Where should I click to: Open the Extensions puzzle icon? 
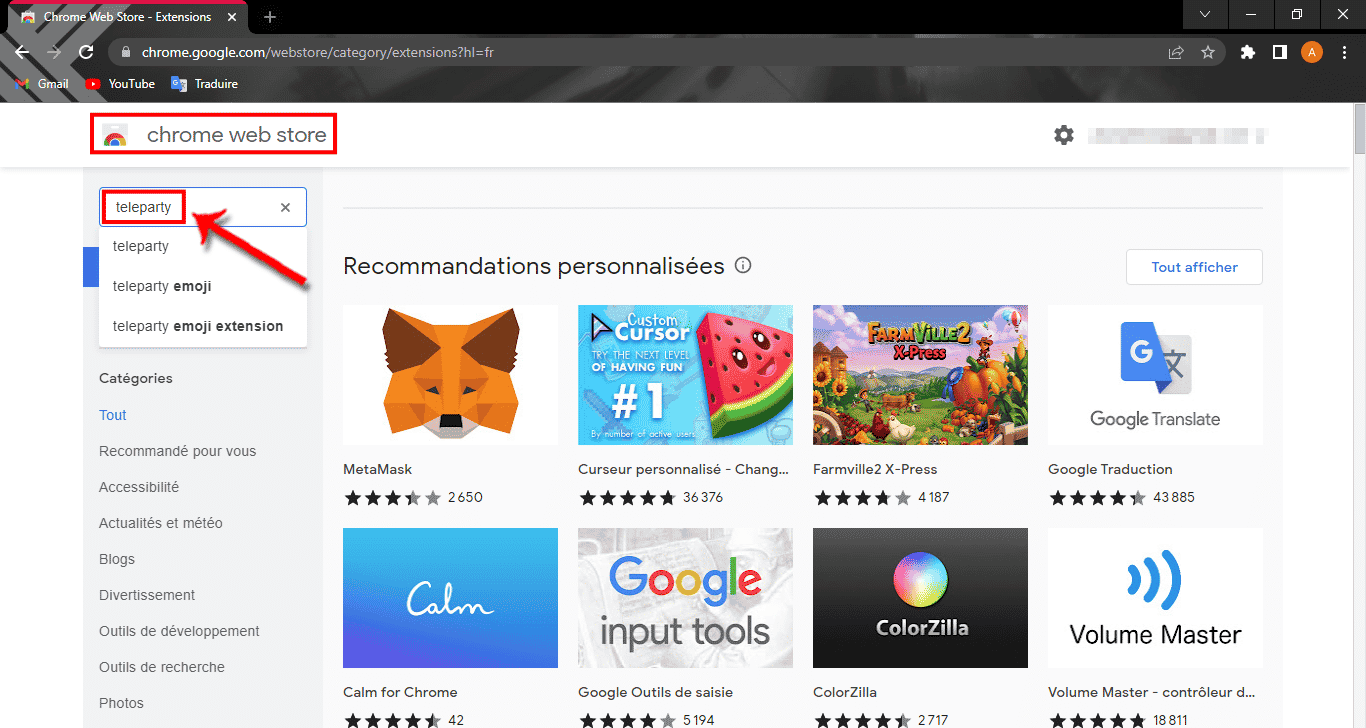(x=1247, y=52)
